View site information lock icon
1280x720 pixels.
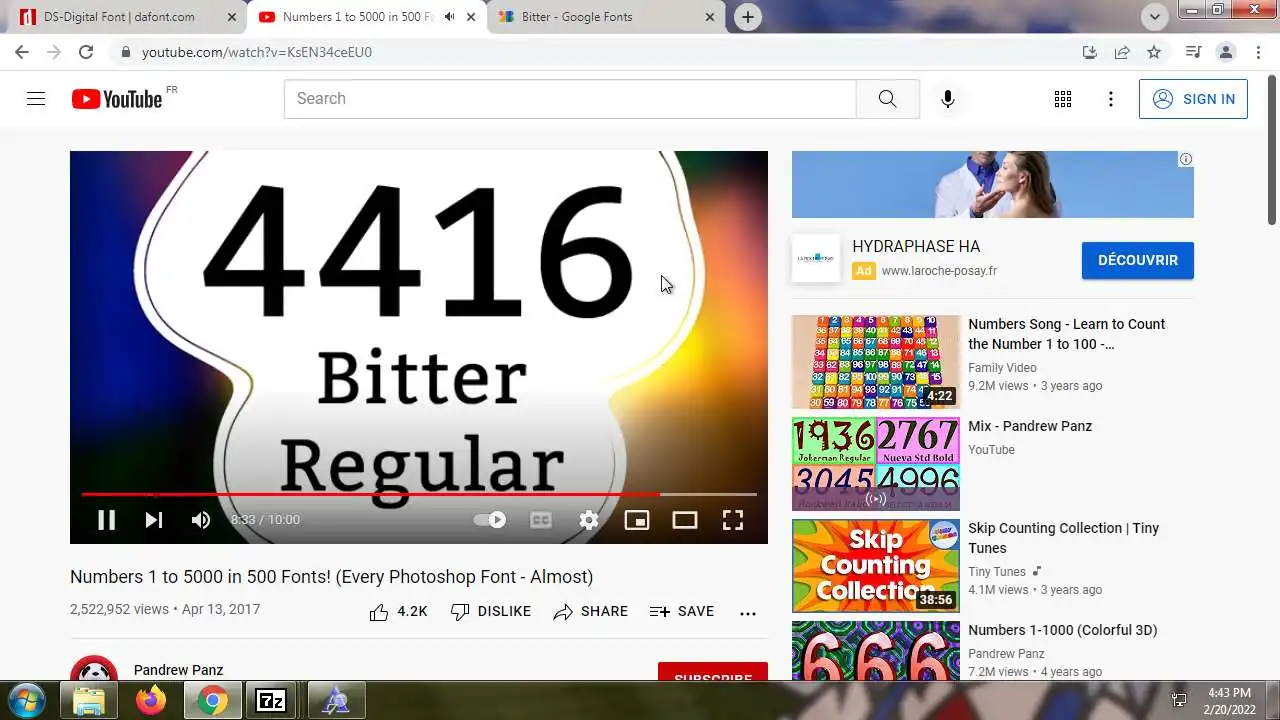[x=125, y=52]
